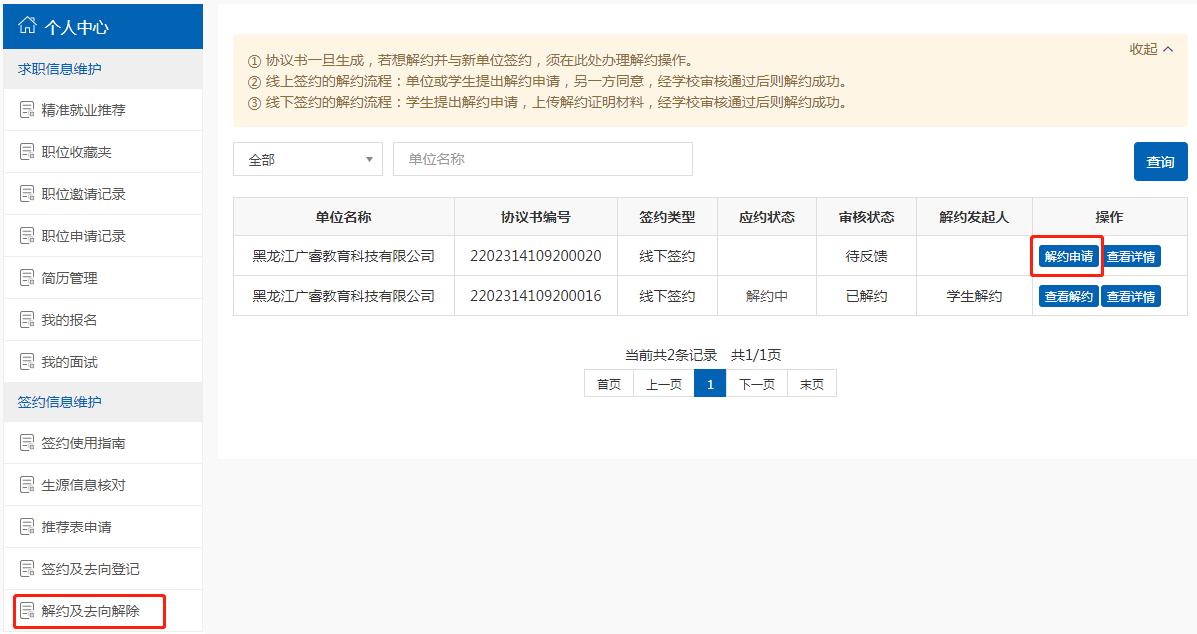
Task: Click the icon beside 我的面试
Action: coord(27,362)
